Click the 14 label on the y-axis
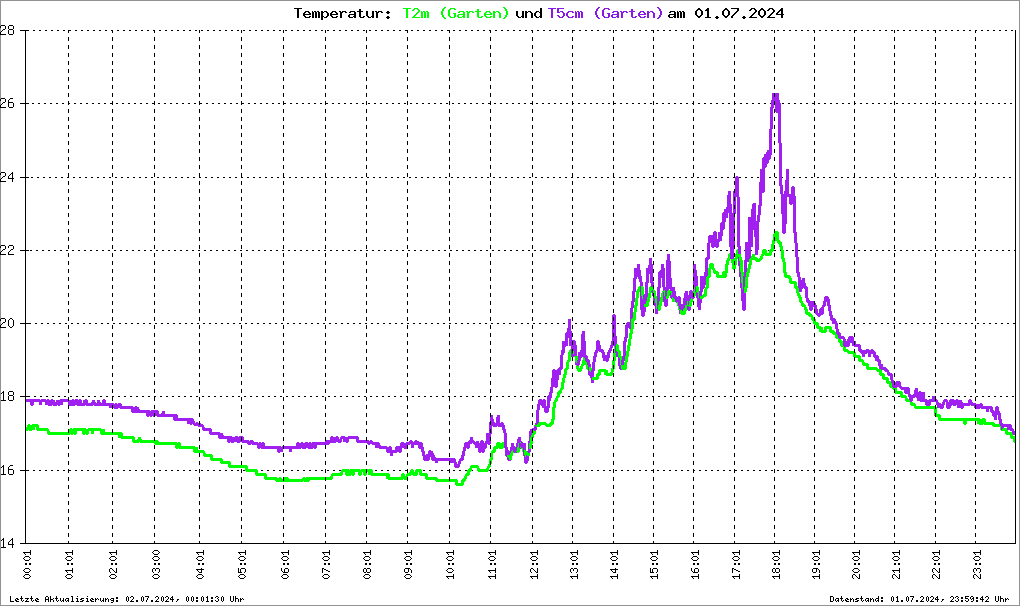 point(8,543)
